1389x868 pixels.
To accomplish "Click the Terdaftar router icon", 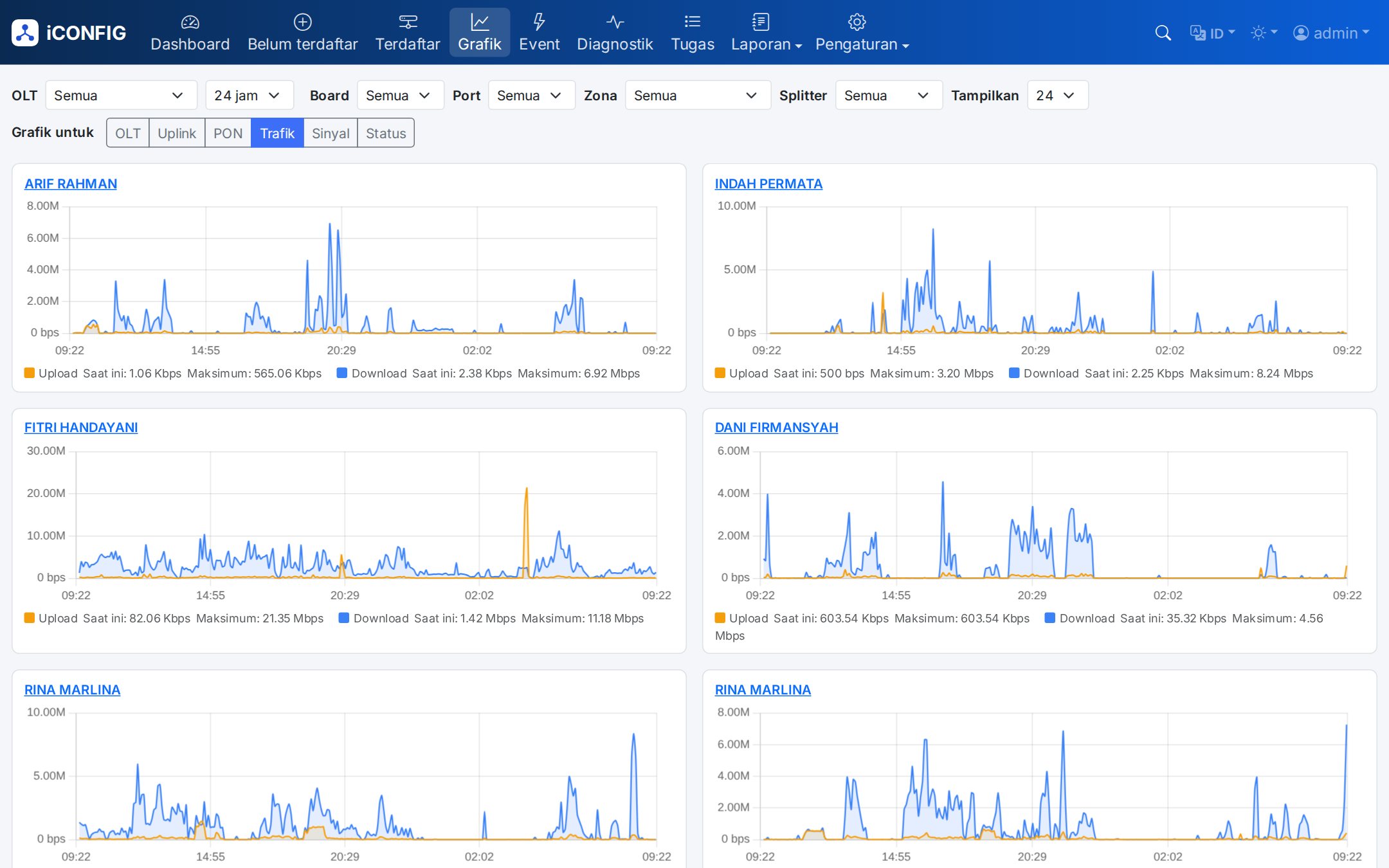I will click(408, 22).
